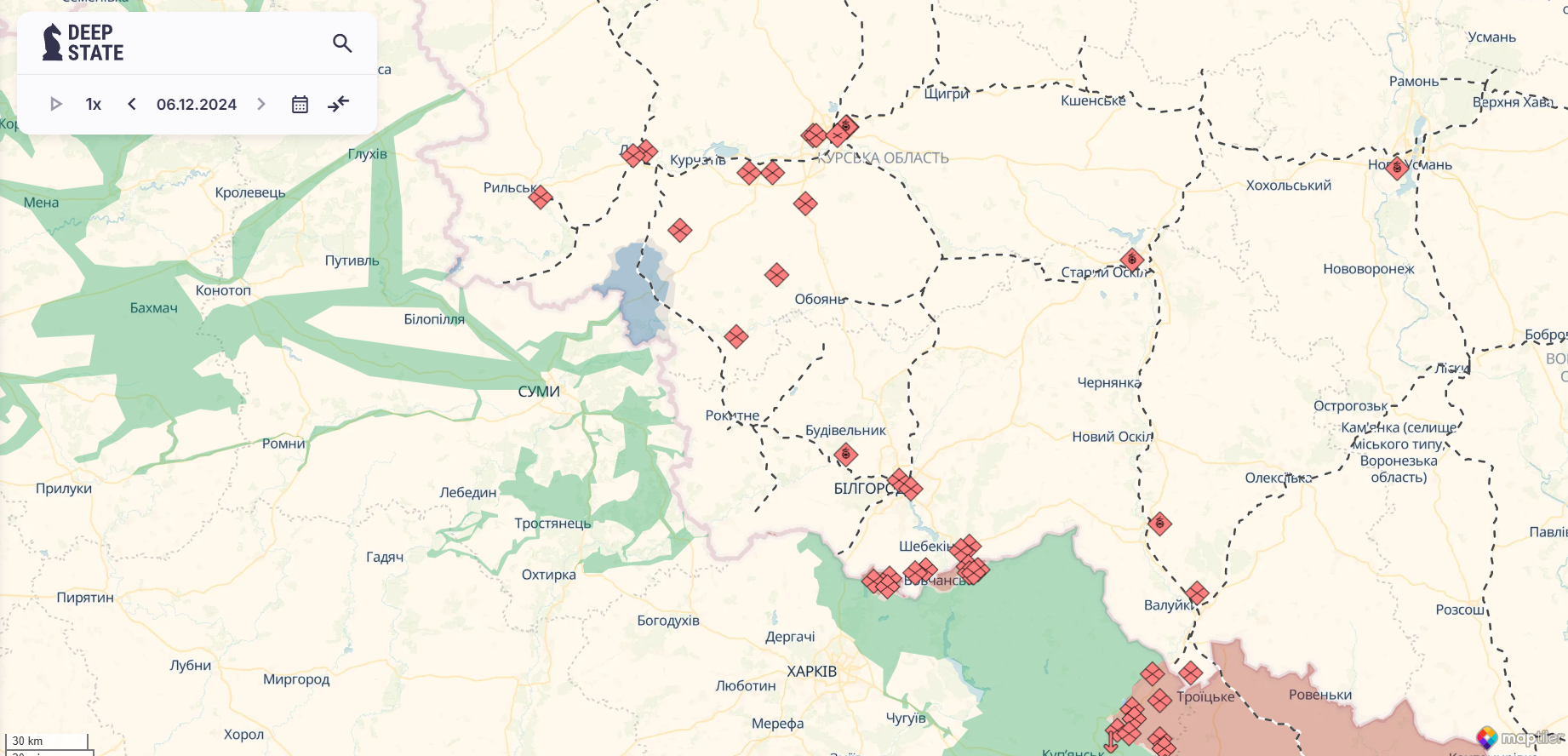Screen dimensions: 1568x756
Task: Click the unit marker south of Обоянь
Action: point(736,337)
